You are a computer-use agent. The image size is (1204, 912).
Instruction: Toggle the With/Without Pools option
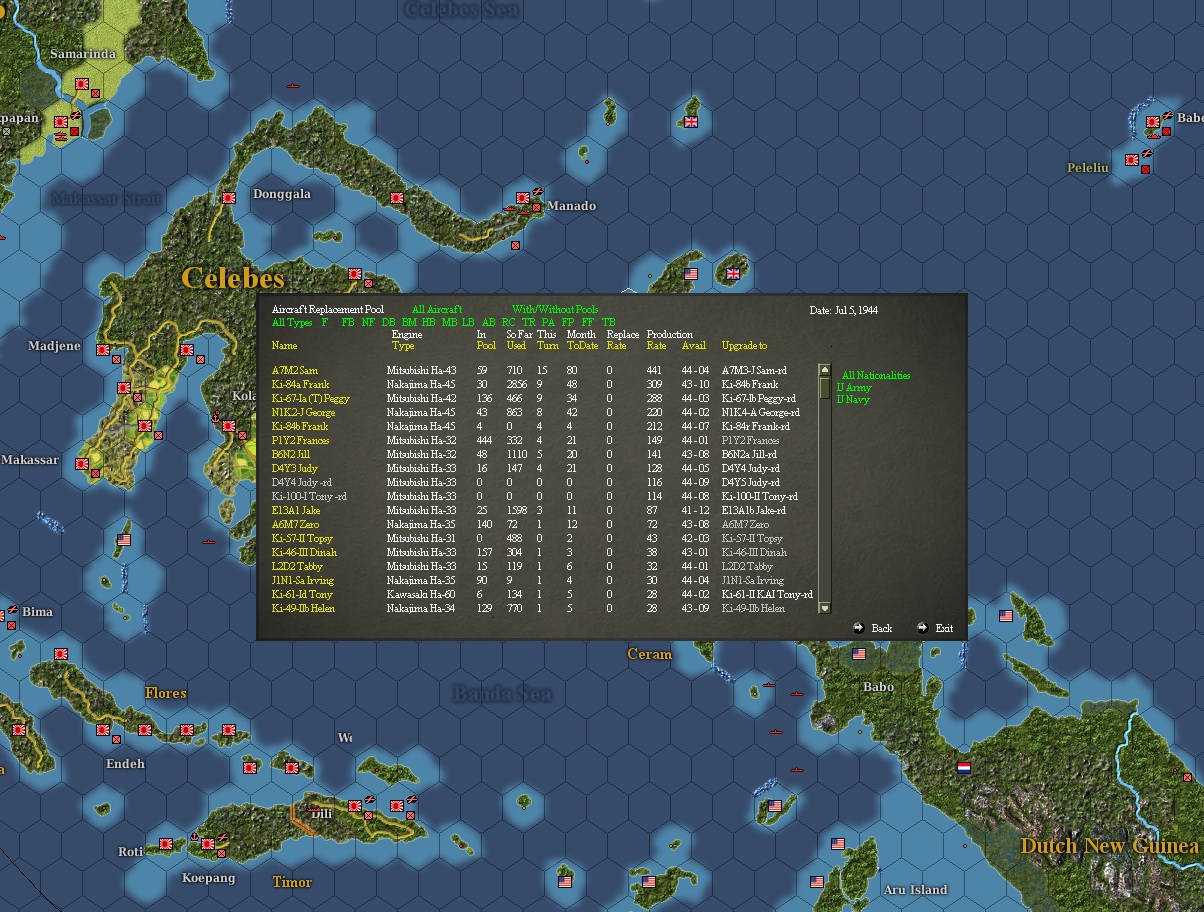[555, 310]
